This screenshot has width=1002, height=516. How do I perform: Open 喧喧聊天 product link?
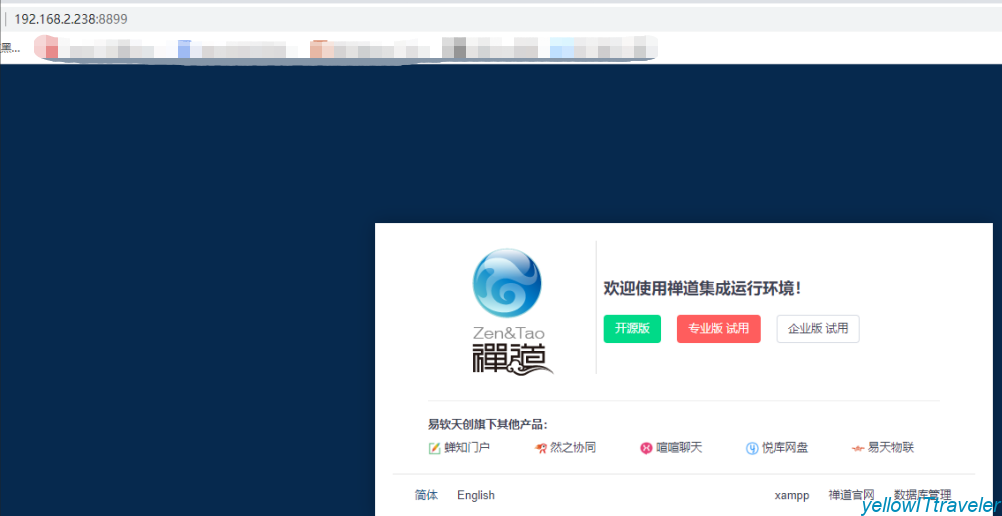679,448
